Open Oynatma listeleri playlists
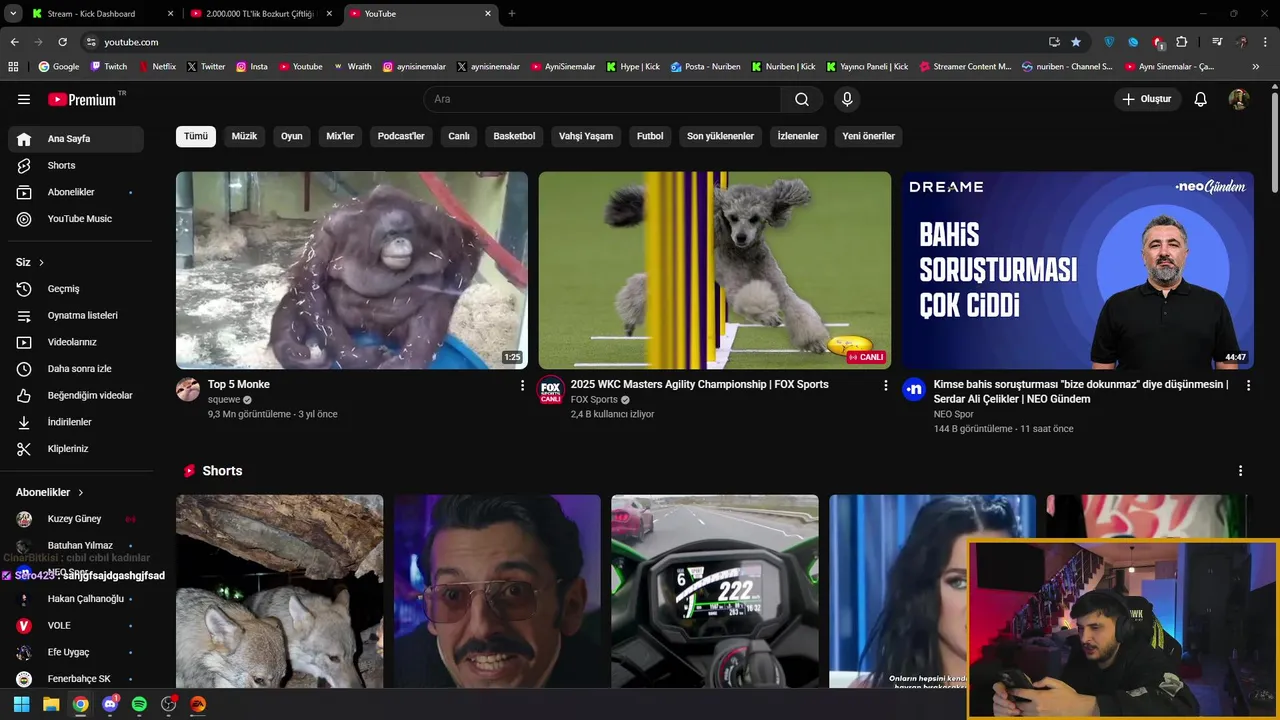The image size is (1280, 720). 76,315
